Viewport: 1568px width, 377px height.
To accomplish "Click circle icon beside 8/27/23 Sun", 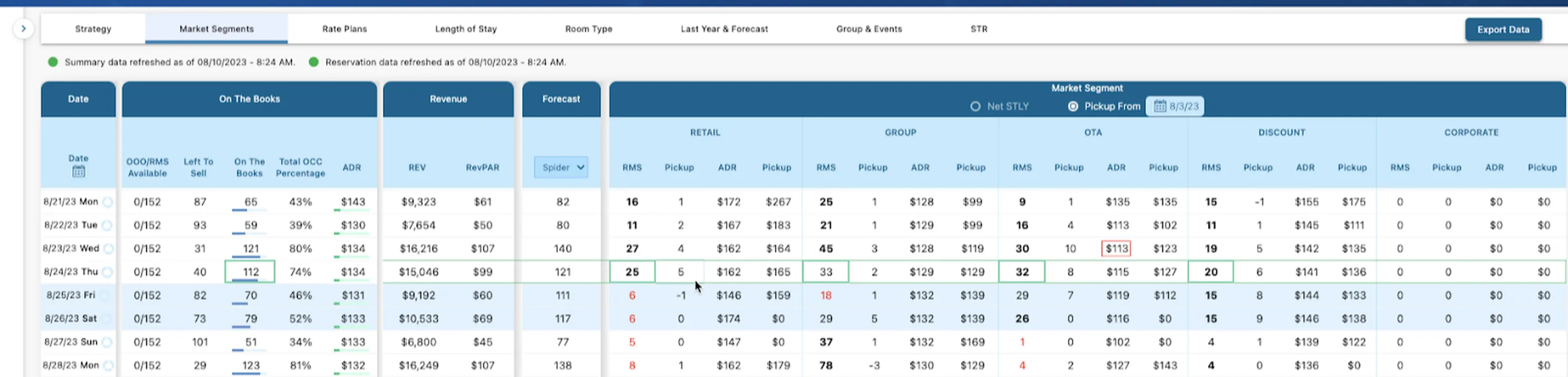I will [x=107, y=342].
